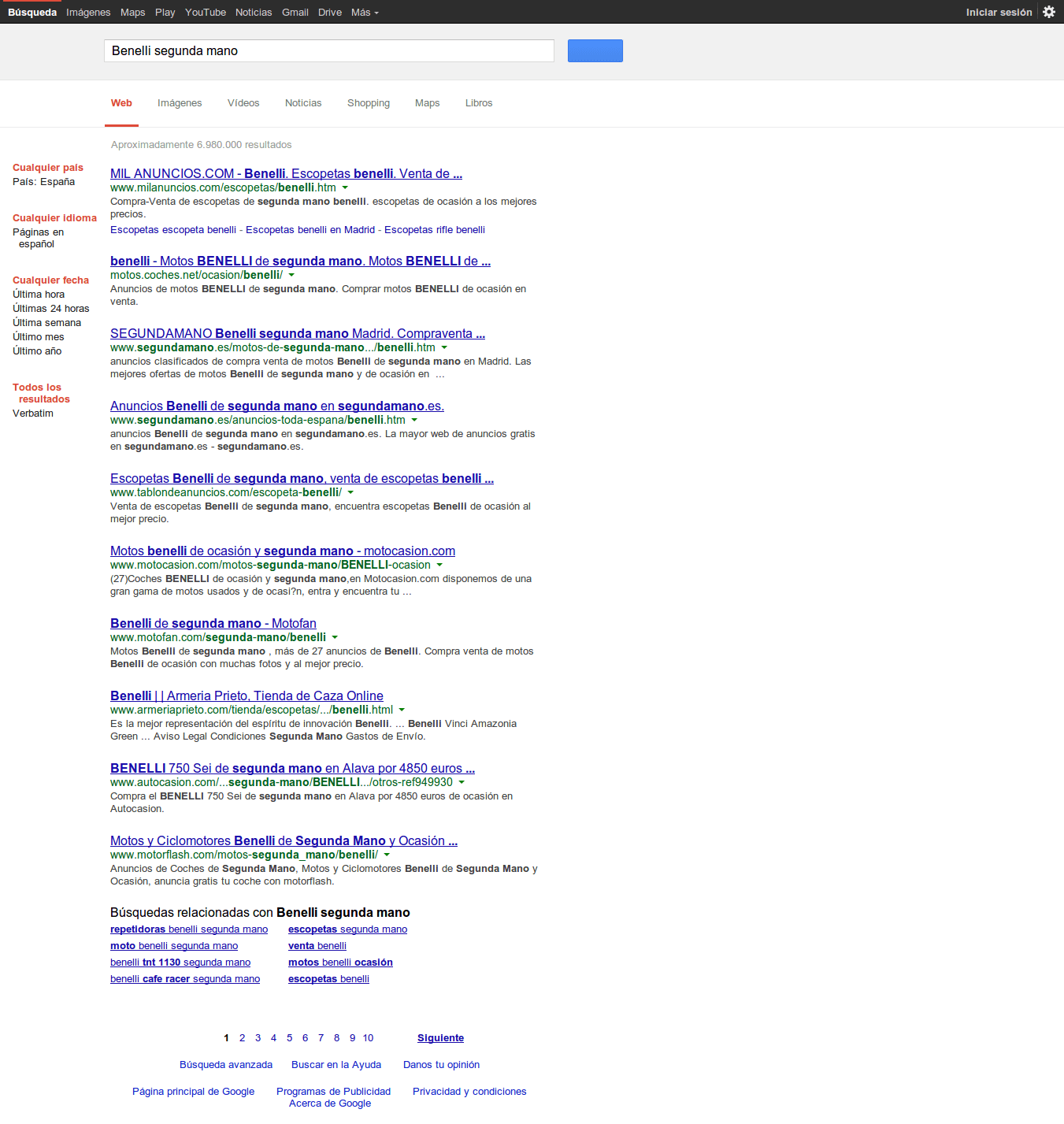Filter results by País: España
Screen dimensions: 1064x1124
(43, 182)
